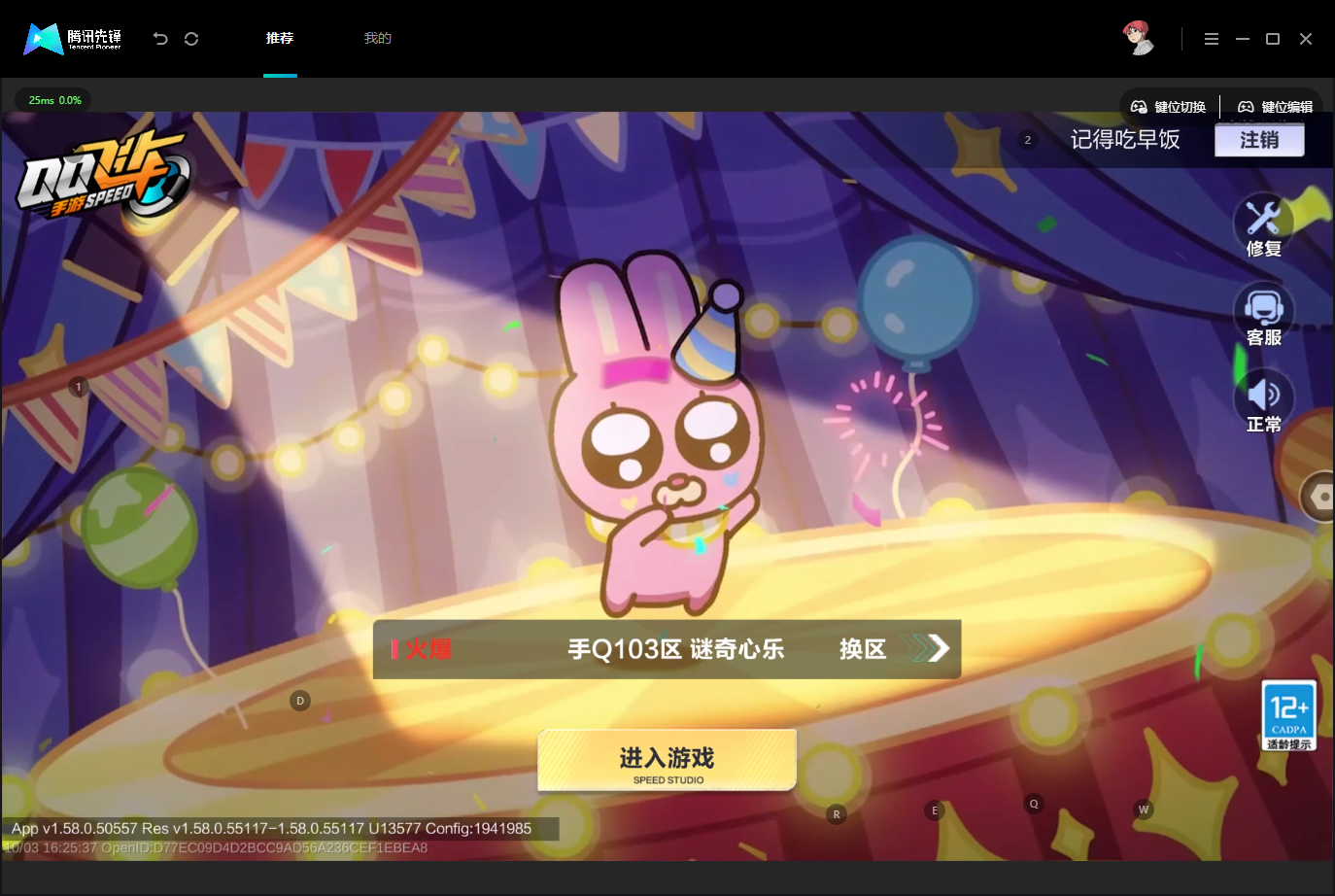Click the 进入游戏 enter game button
1335x896 pixels.
pos(667,760)
